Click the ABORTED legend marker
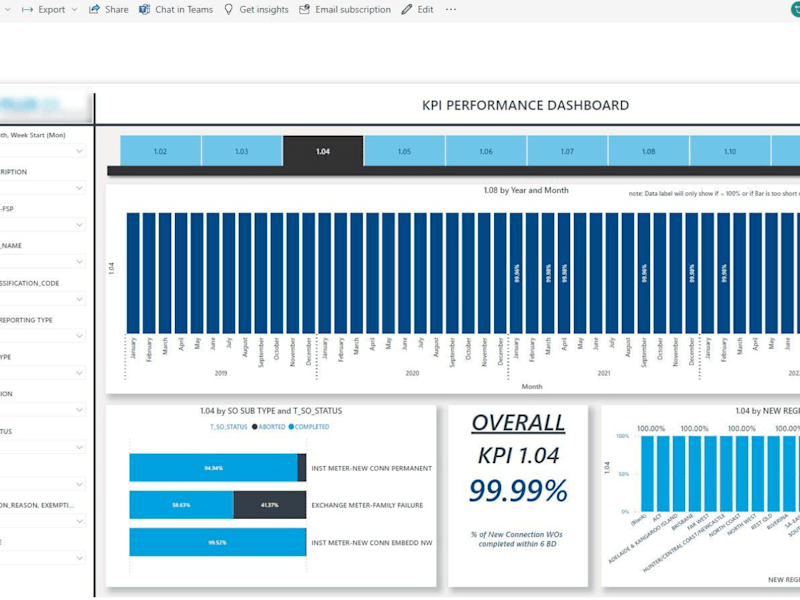 coord(255,427)
